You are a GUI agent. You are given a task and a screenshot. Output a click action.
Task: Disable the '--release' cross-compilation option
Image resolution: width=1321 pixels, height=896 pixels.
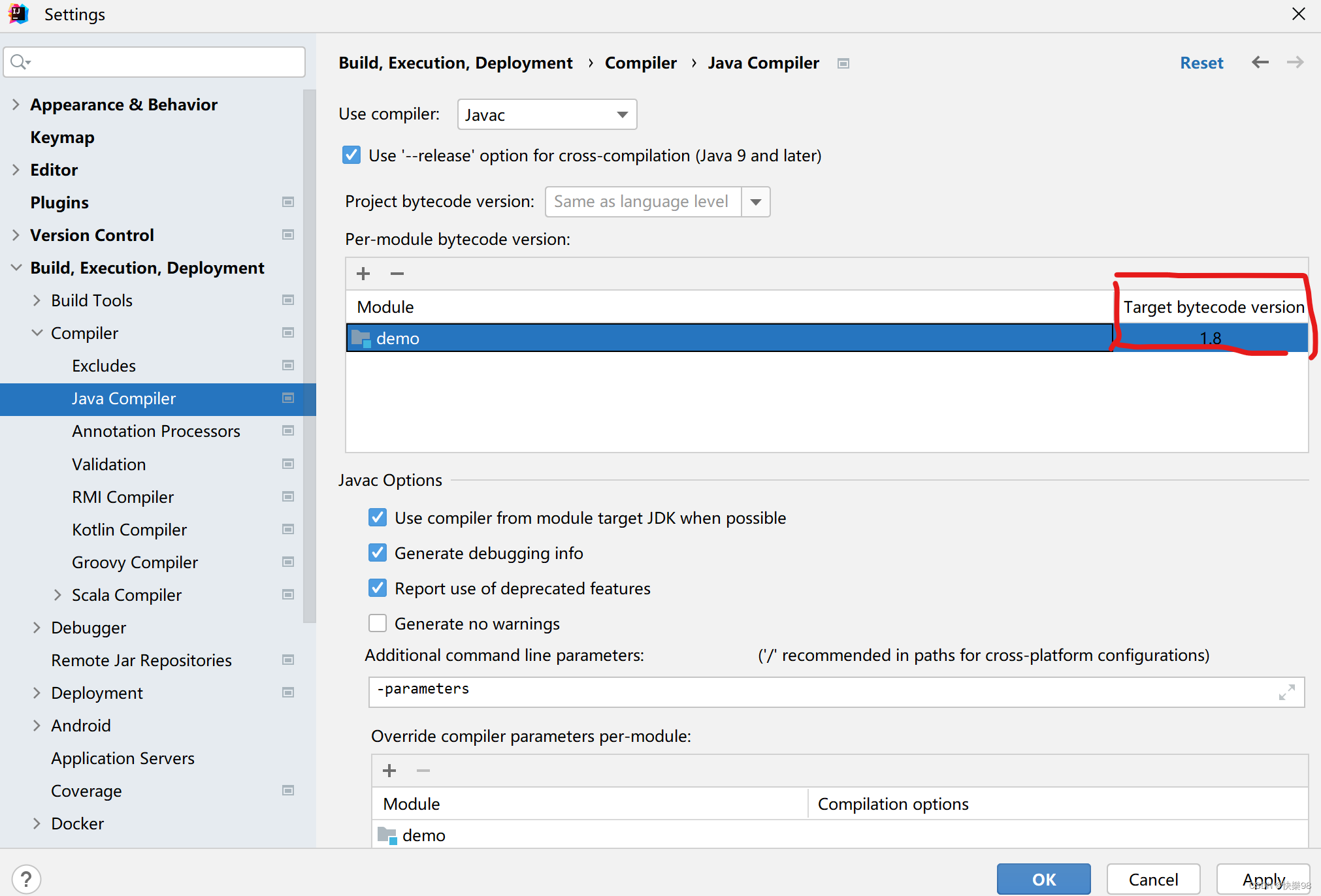[x=351, y=155]
